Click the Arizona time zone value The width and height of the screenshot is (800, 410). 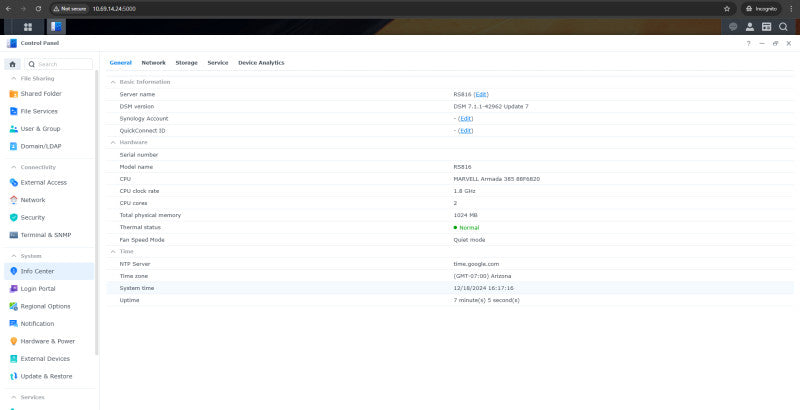coord(482,276)
